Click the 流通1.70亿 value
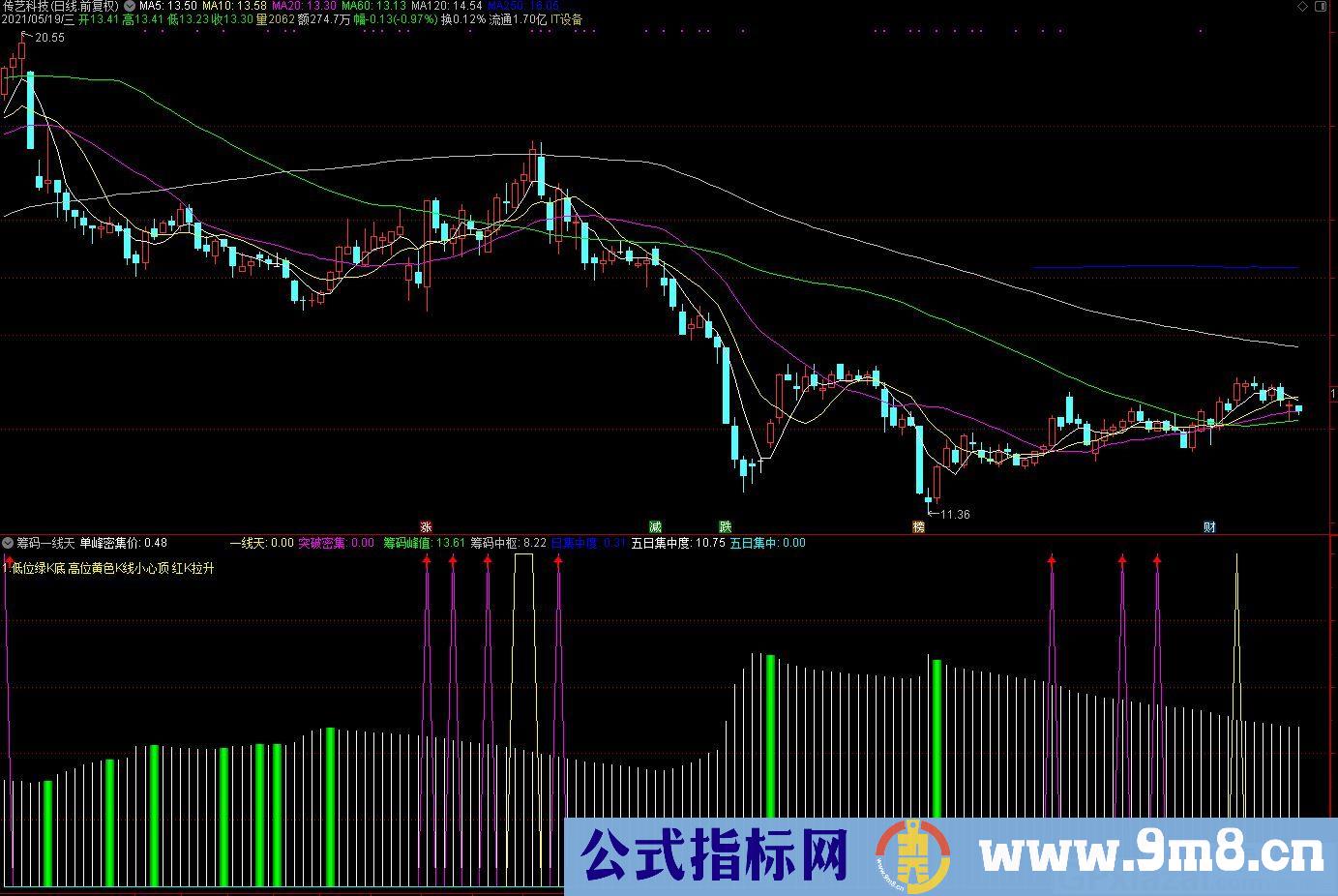Image resolution: width=1338 pixels, height=896 pixels. (516, 19)
